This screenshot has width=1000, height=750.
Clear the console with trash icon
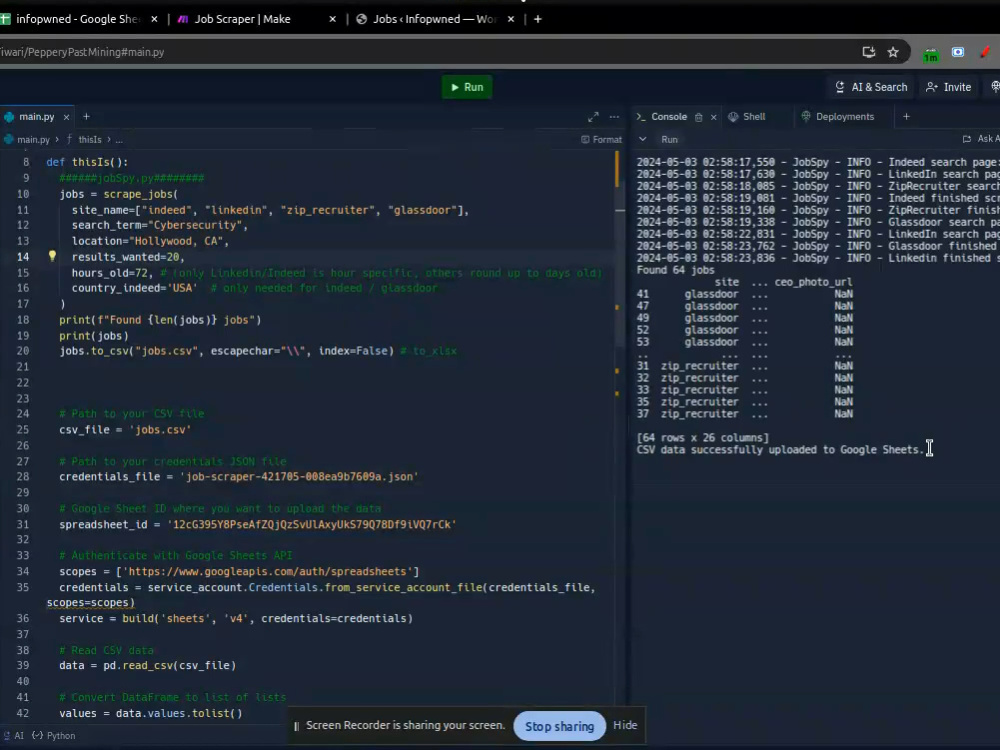pyautogui.click(x=698, y=117)
